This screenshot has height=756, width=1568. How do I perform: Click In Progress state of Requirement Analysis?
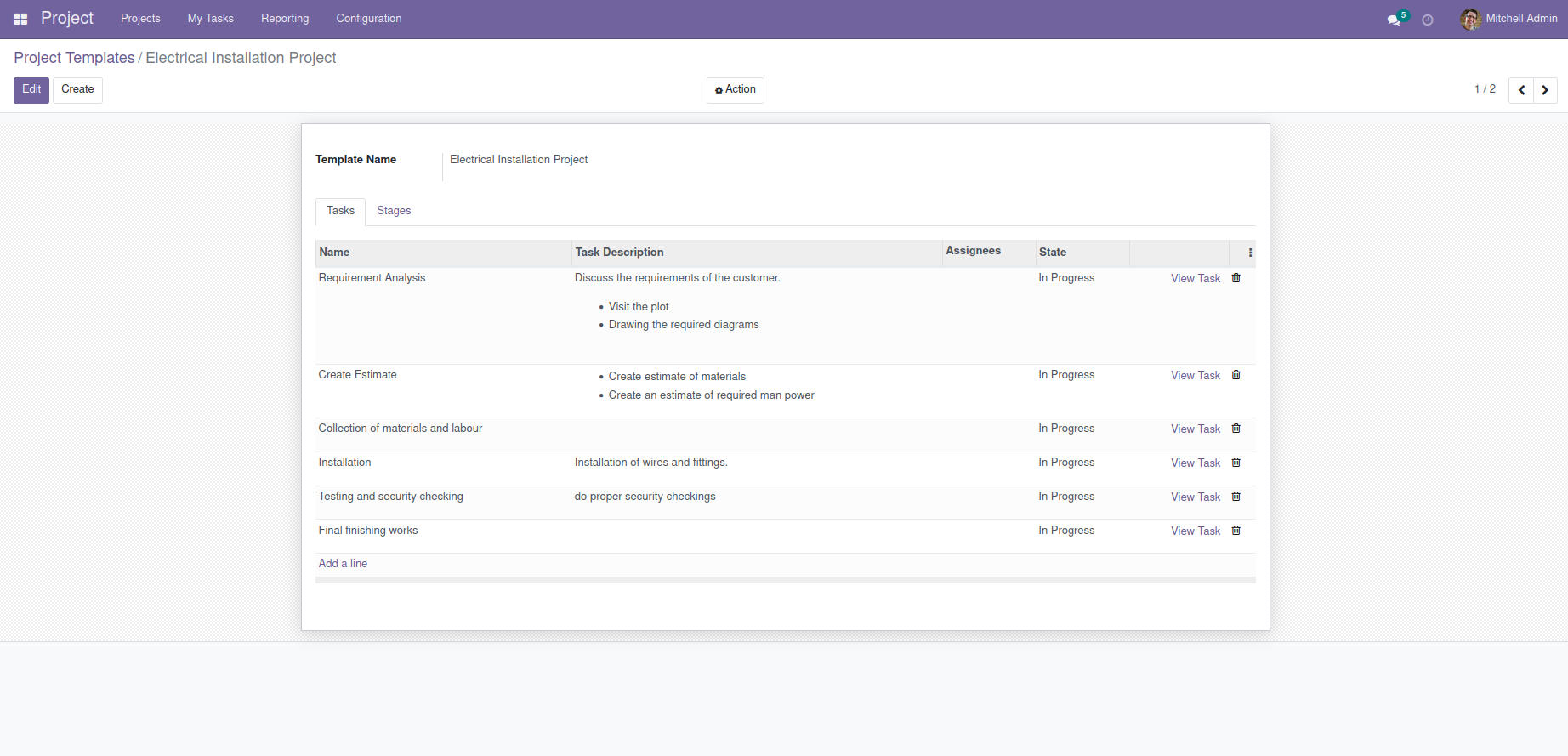tap(1066, 278)
